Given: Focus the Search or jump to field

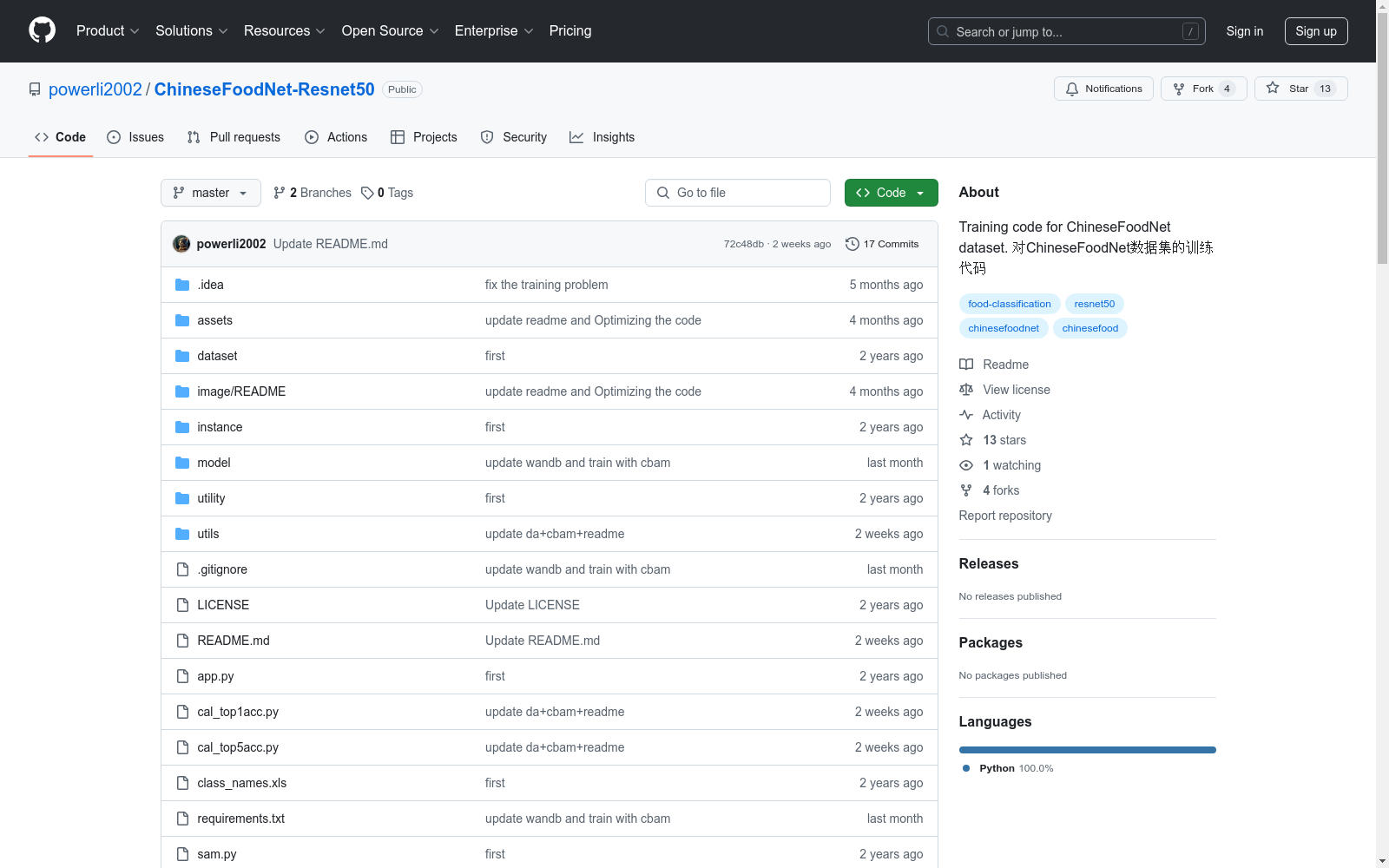Looking at the screenshot, I should click(1067, 31).
